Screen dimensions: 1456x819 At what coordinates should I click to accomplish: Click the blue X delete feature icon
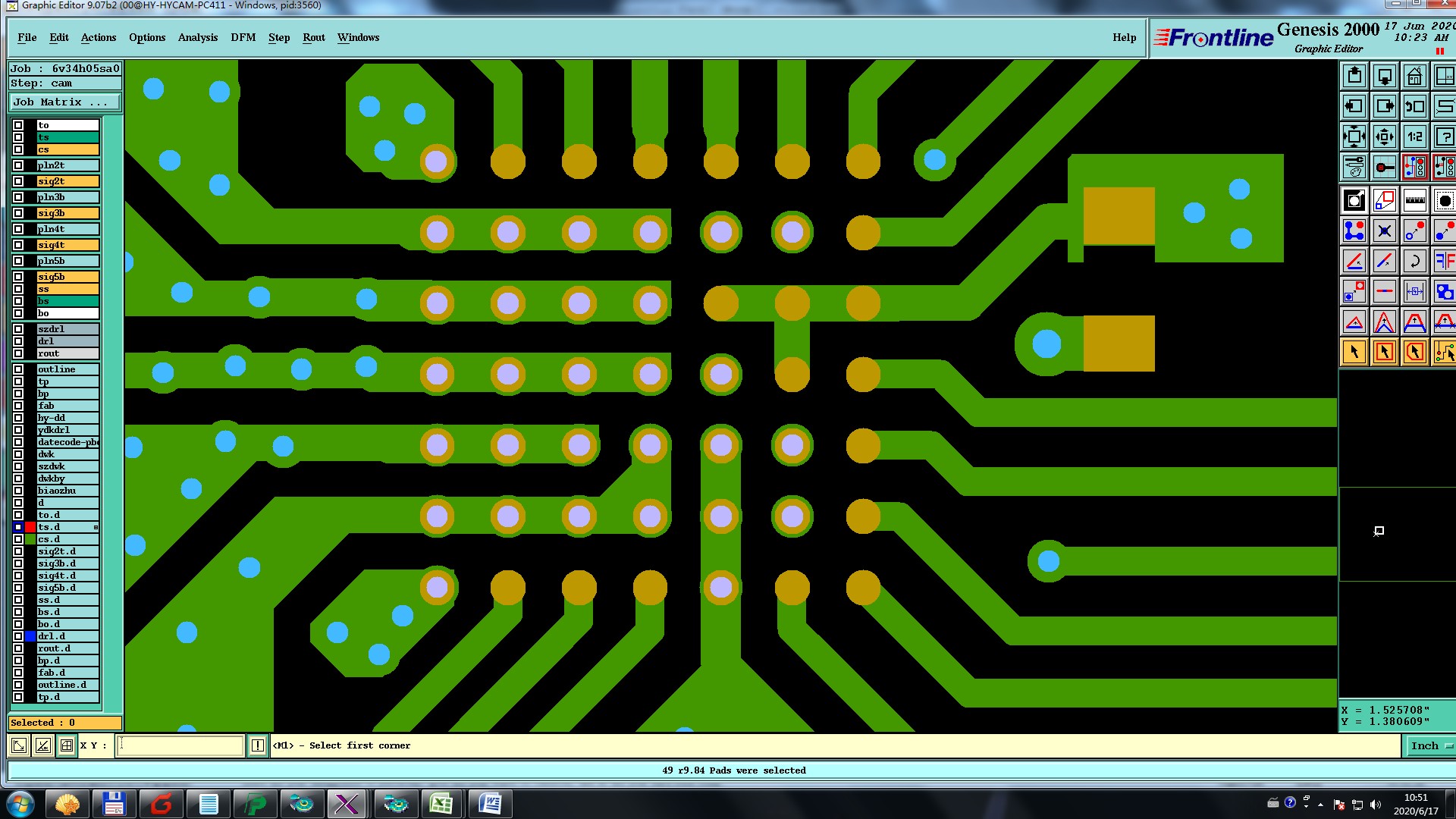(x=1384, y=231)
